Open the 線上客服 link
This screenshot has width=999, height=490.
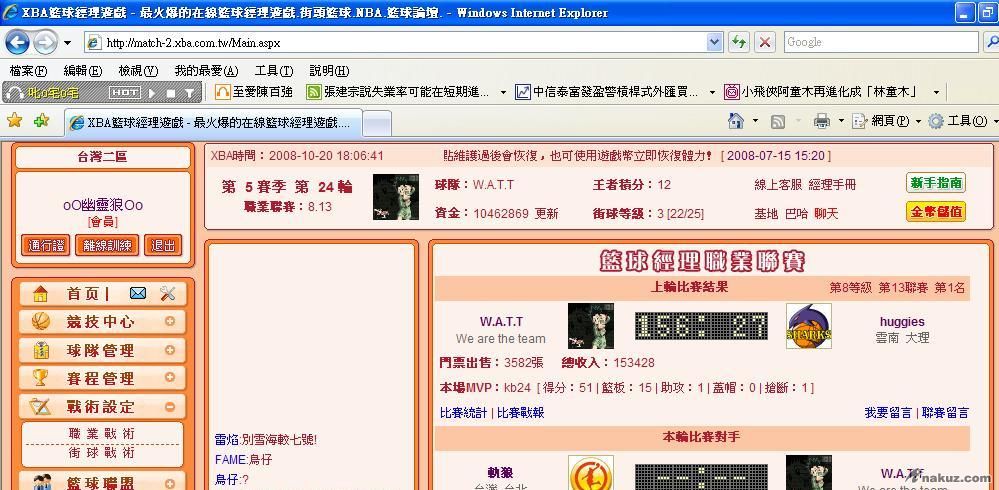pos(778,185)
